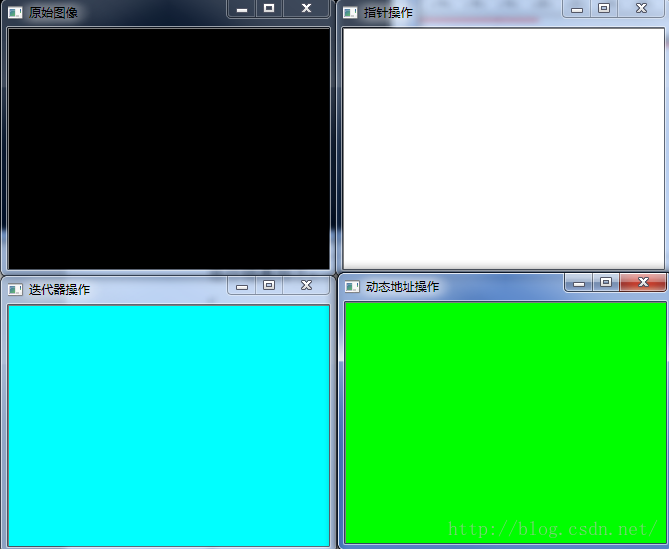The image size is (669, 549).
Task: Minimize the 动态地址操作 window
Action: (x=579, y=282)
